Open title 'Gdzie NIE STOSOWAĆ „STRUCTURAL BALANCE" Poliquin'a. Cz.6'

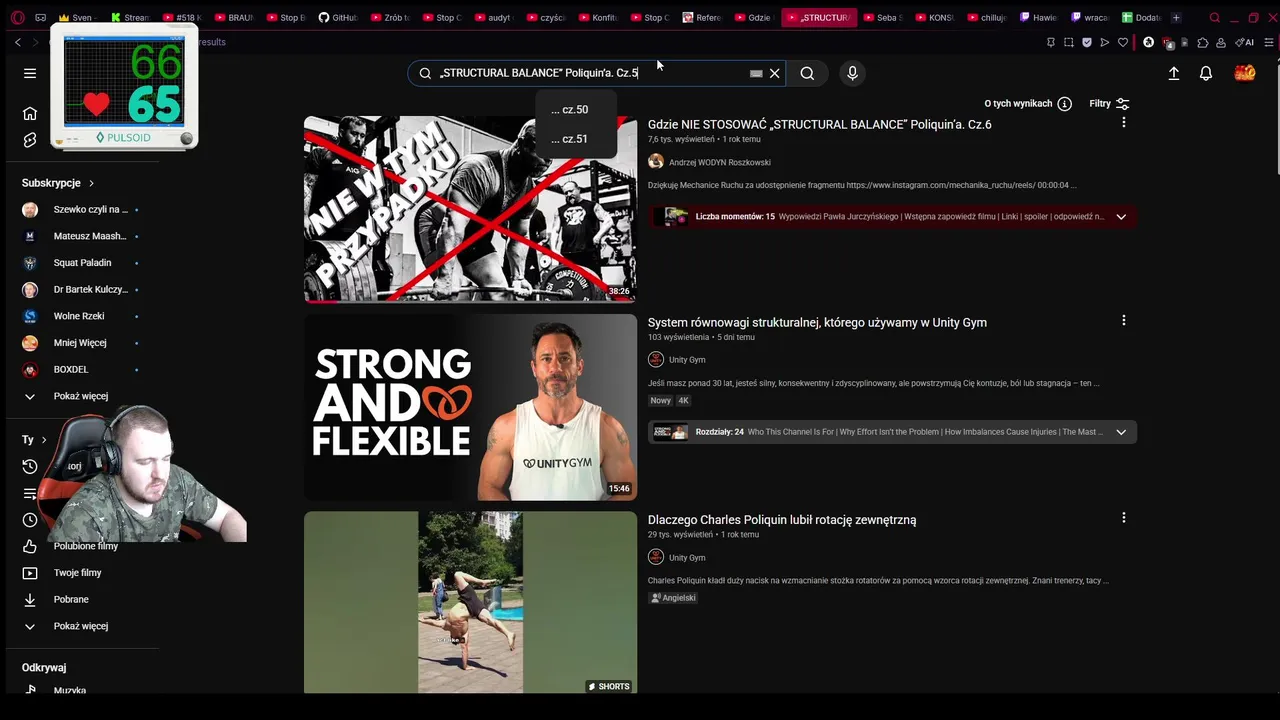[819, 125]
